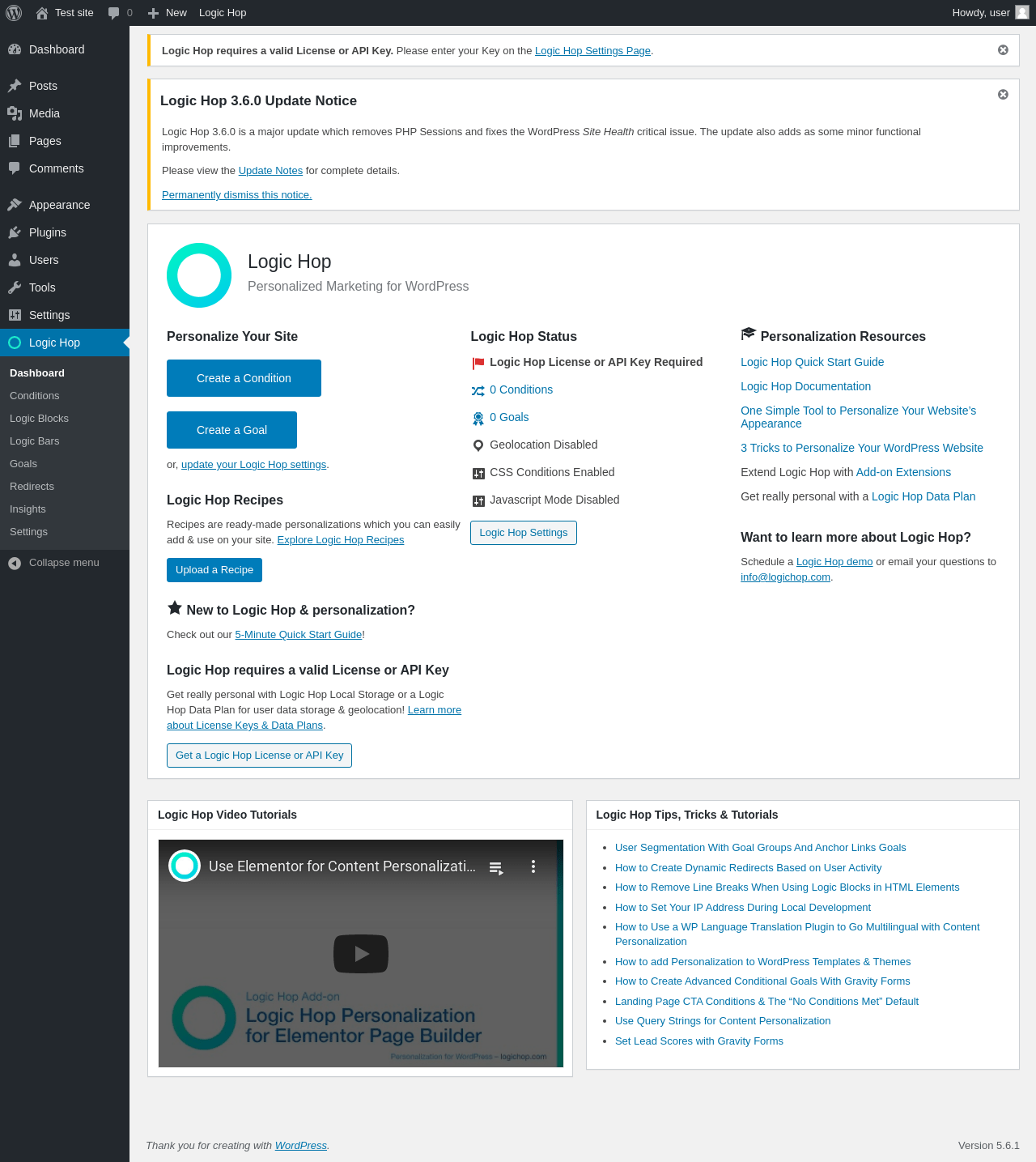
Task: Click the Settings sliders icon in sidebar
Action: tap(15, 315)
